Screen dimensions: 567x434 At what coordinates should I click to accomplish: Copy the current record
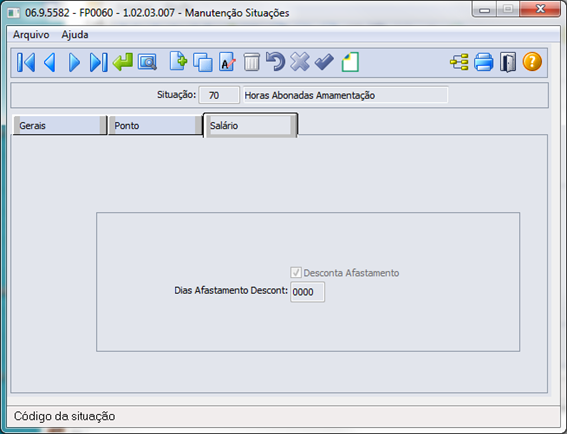[x=202, y=62]
